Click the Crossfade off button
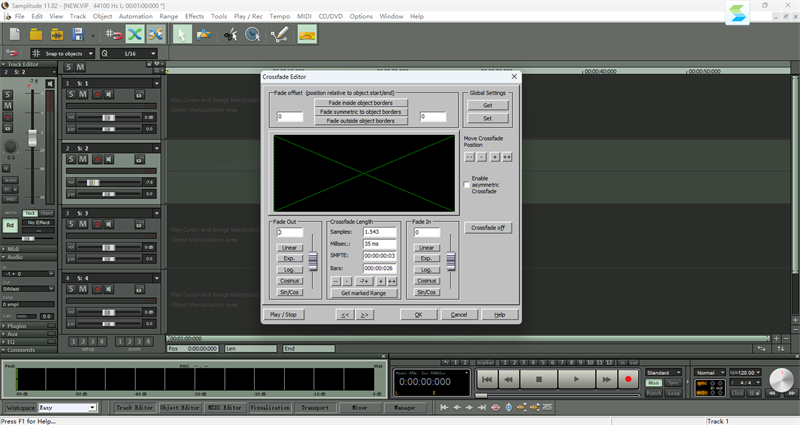 489,227
